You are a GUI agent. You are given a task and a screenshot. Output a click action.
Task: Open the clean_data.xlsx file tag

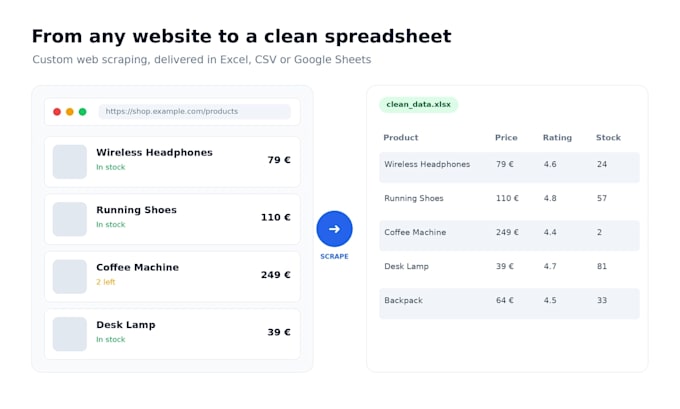(x=418, y=105)
